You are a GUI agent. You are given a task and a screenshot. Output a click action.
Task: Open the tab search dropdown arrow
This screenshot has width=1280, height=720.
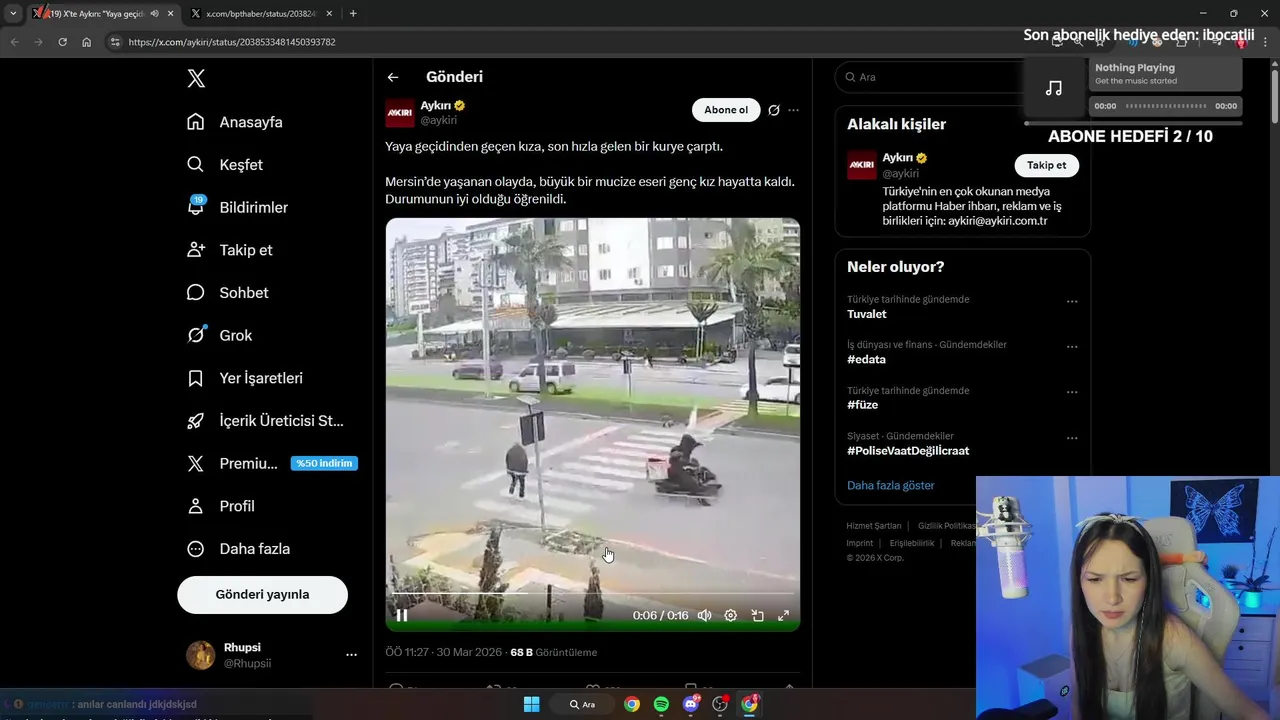13,14
